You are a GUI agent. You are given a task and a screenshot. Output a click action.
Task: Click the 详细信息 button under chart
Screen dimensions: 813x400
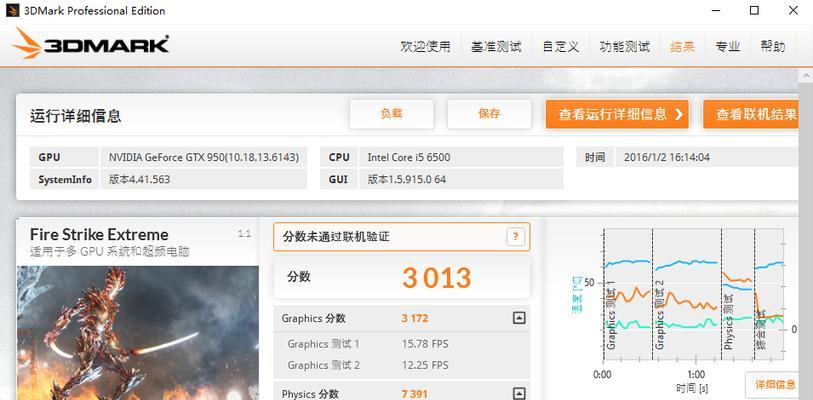point(772,384)
